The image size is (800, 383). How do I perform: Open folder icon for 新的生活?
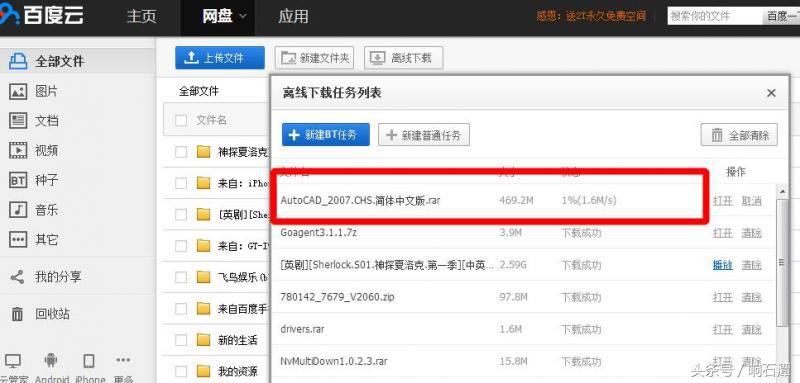[204, 340]
